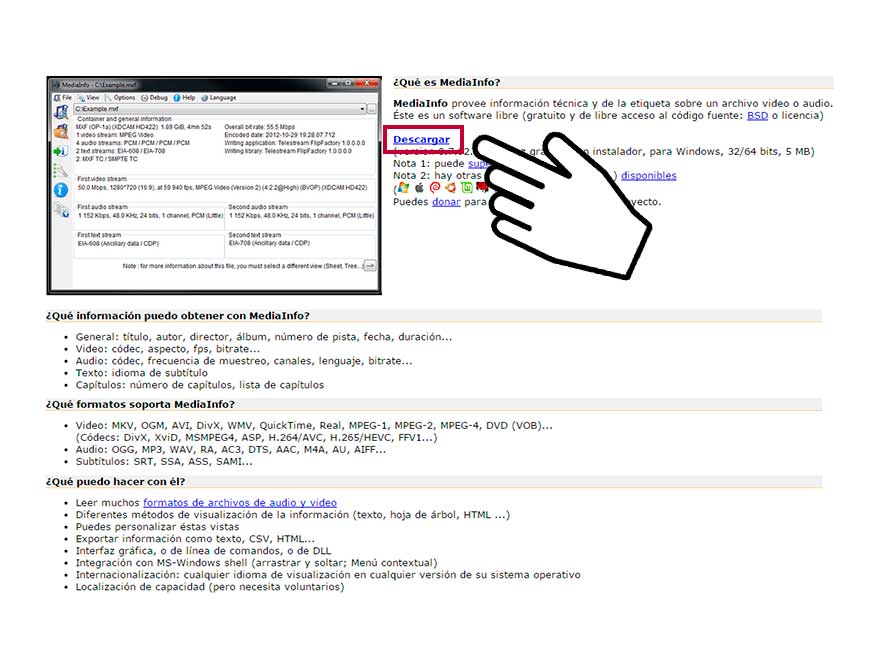Click the Apple macOS platform icon
Image resolution: width=889 pixels, height=650 pixels.
pos(420,187)
